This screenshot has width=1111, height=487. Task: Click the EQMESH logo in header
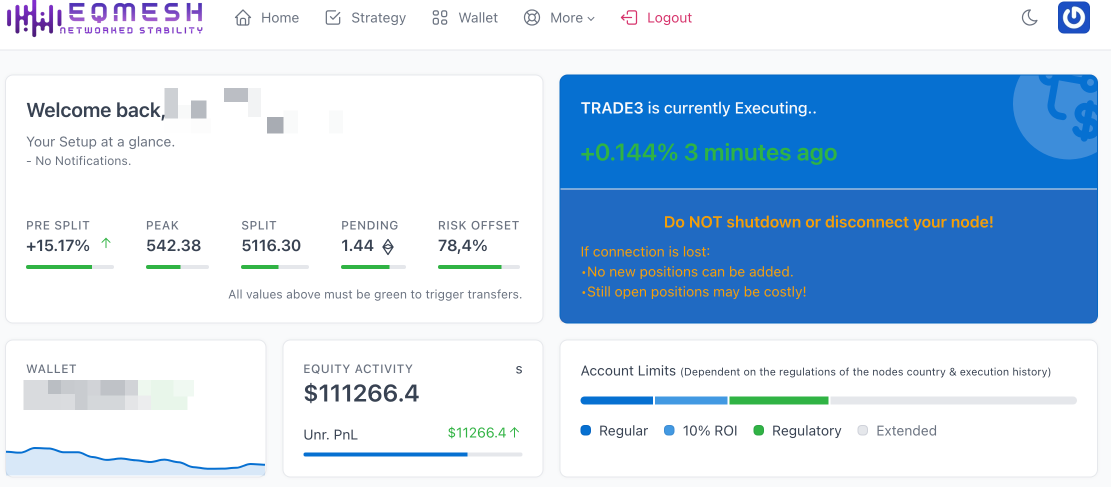click(104, 18)
